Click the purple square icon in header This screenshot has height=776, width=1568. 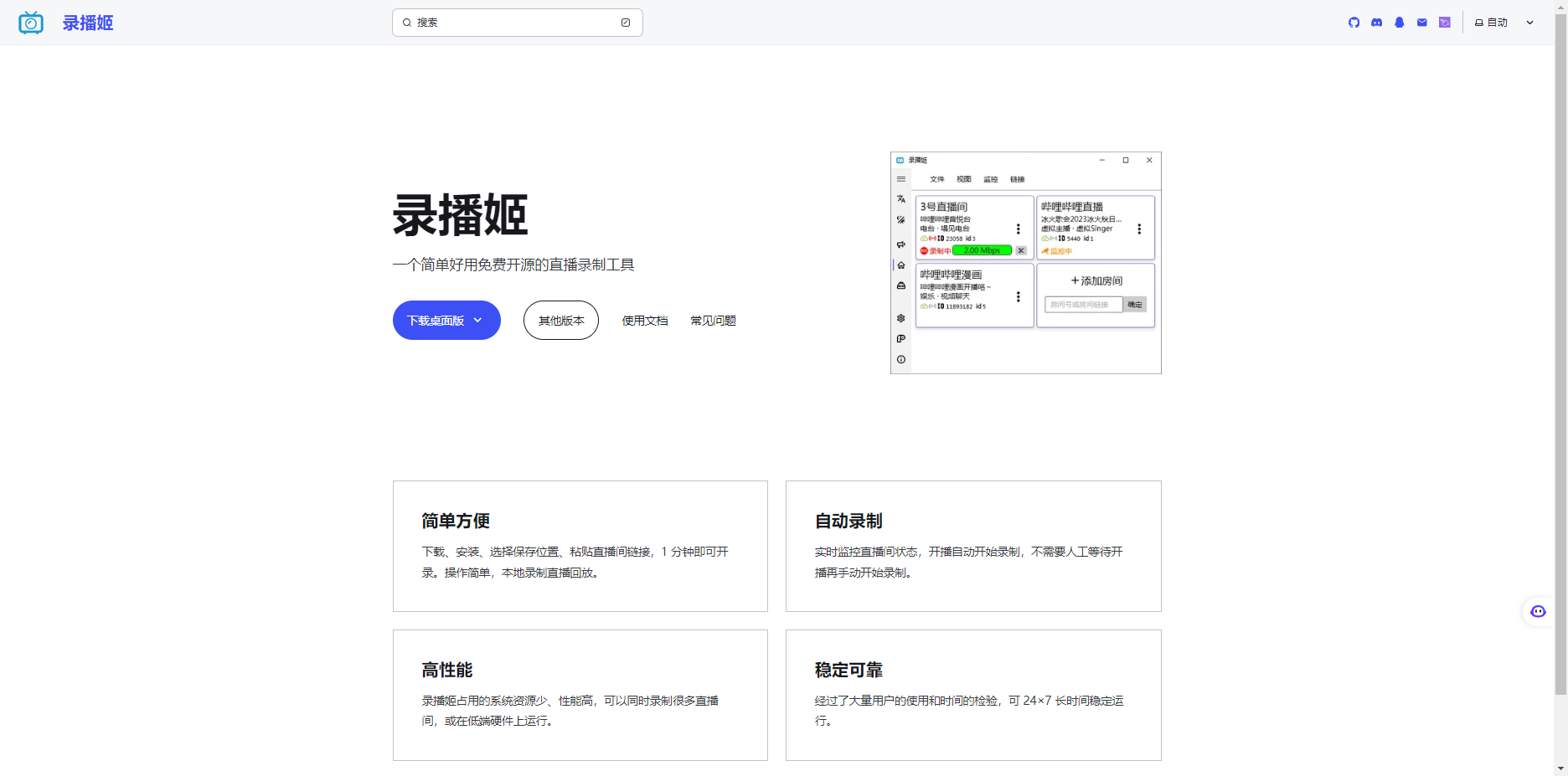click(x=1445, y=23)
